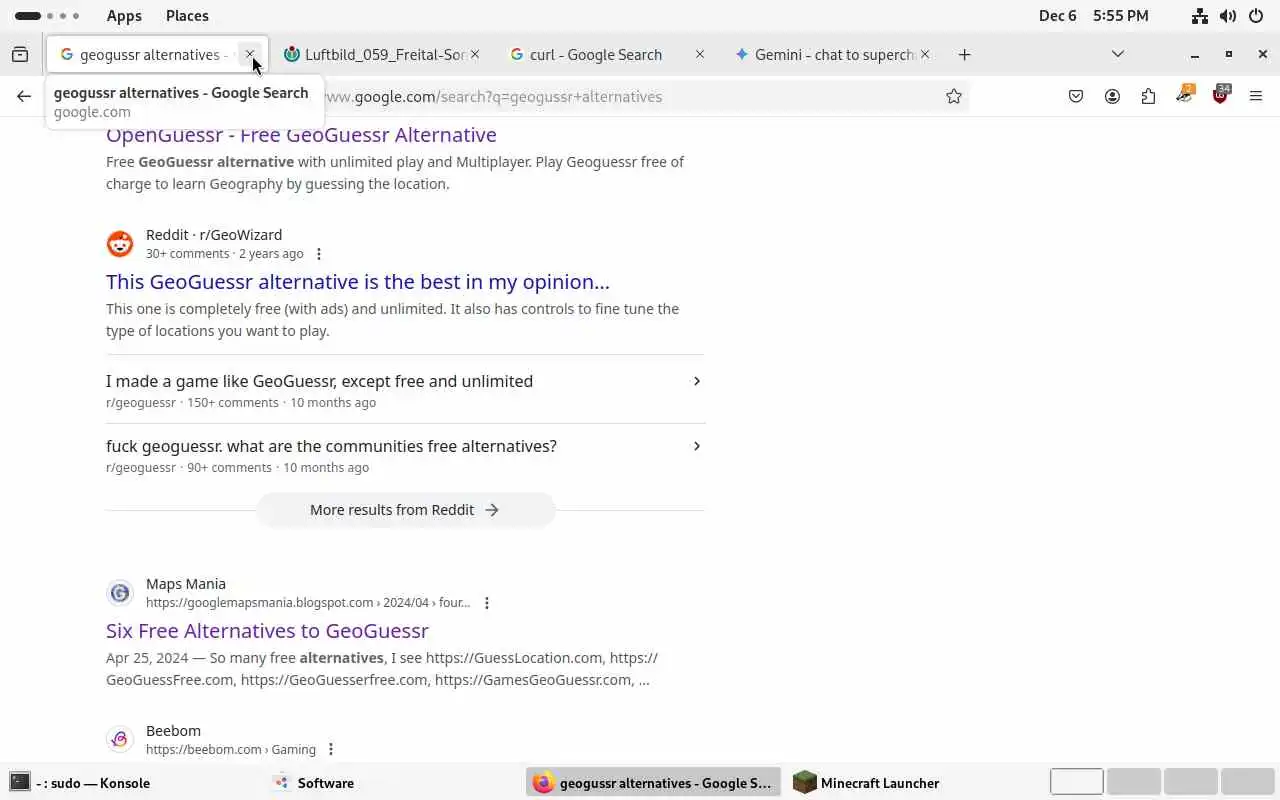Select the geogussr alternatives tab
This screenshot has width=1280, height=800.
pos(157,55)
